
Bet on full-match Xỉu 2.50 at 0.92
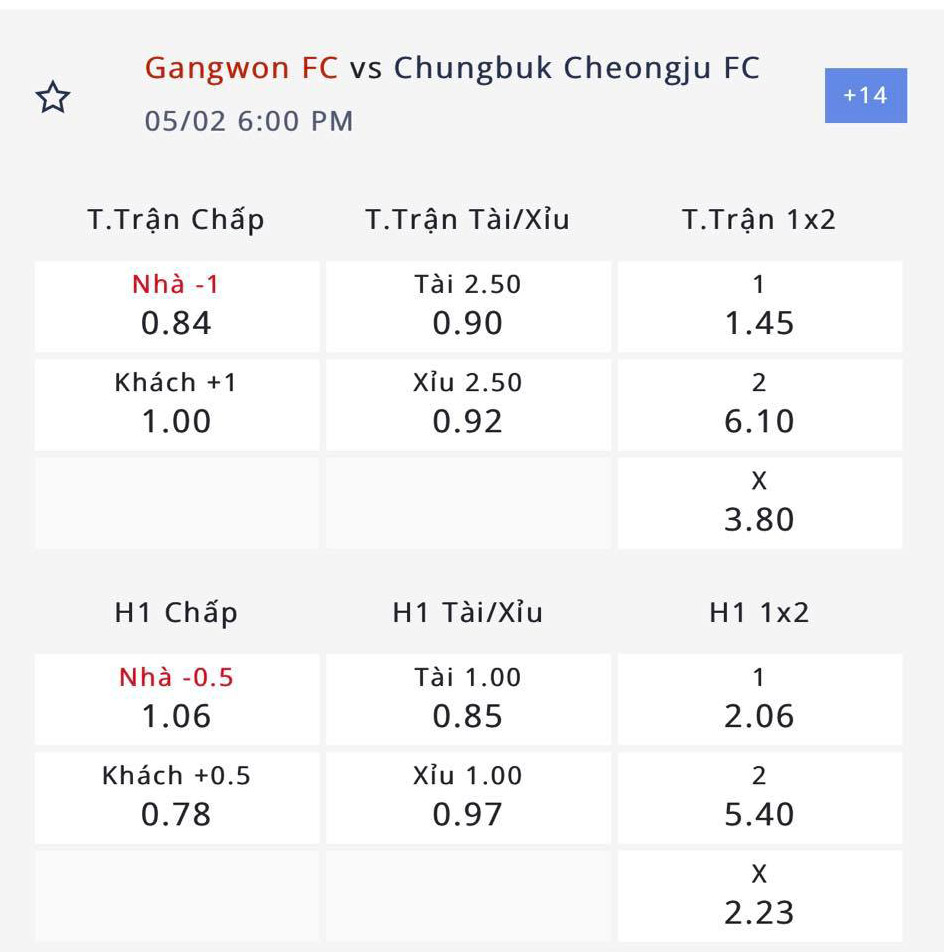point(468,404)
